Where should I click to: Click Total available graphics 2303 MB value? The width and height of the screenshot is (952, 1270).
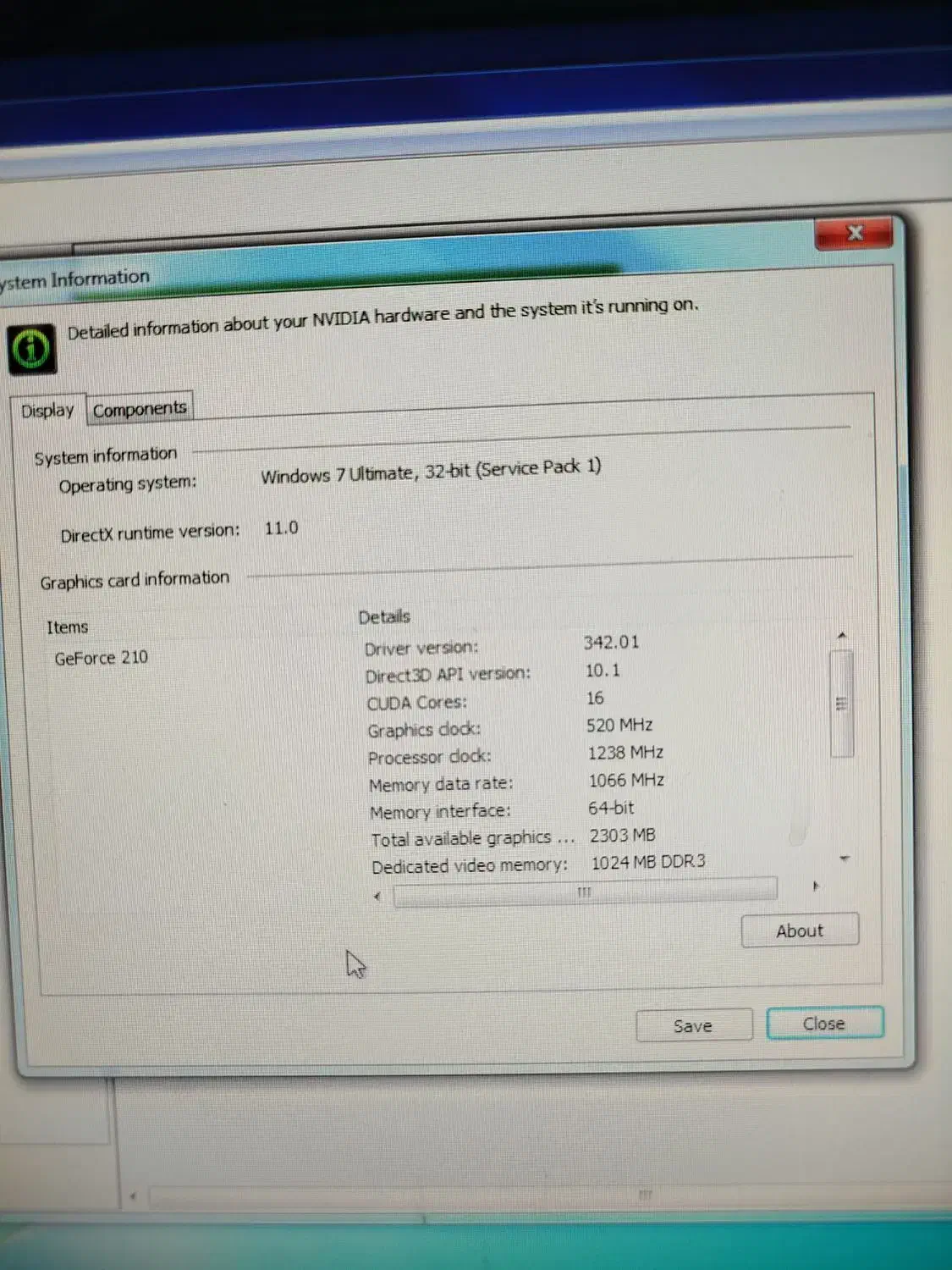coord(623,835)
